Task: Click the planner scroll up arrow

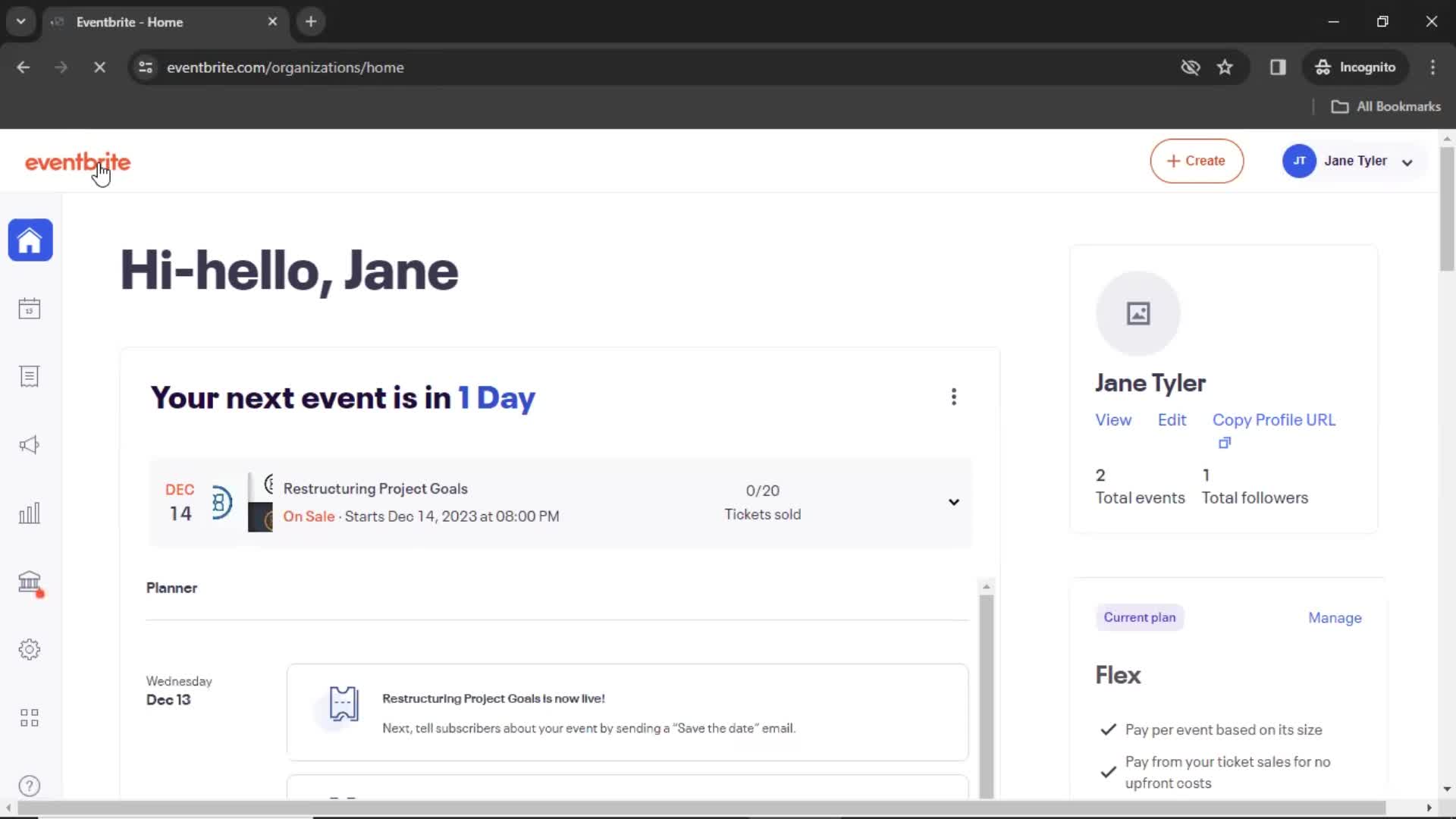Action: click(x=986, y=586)
